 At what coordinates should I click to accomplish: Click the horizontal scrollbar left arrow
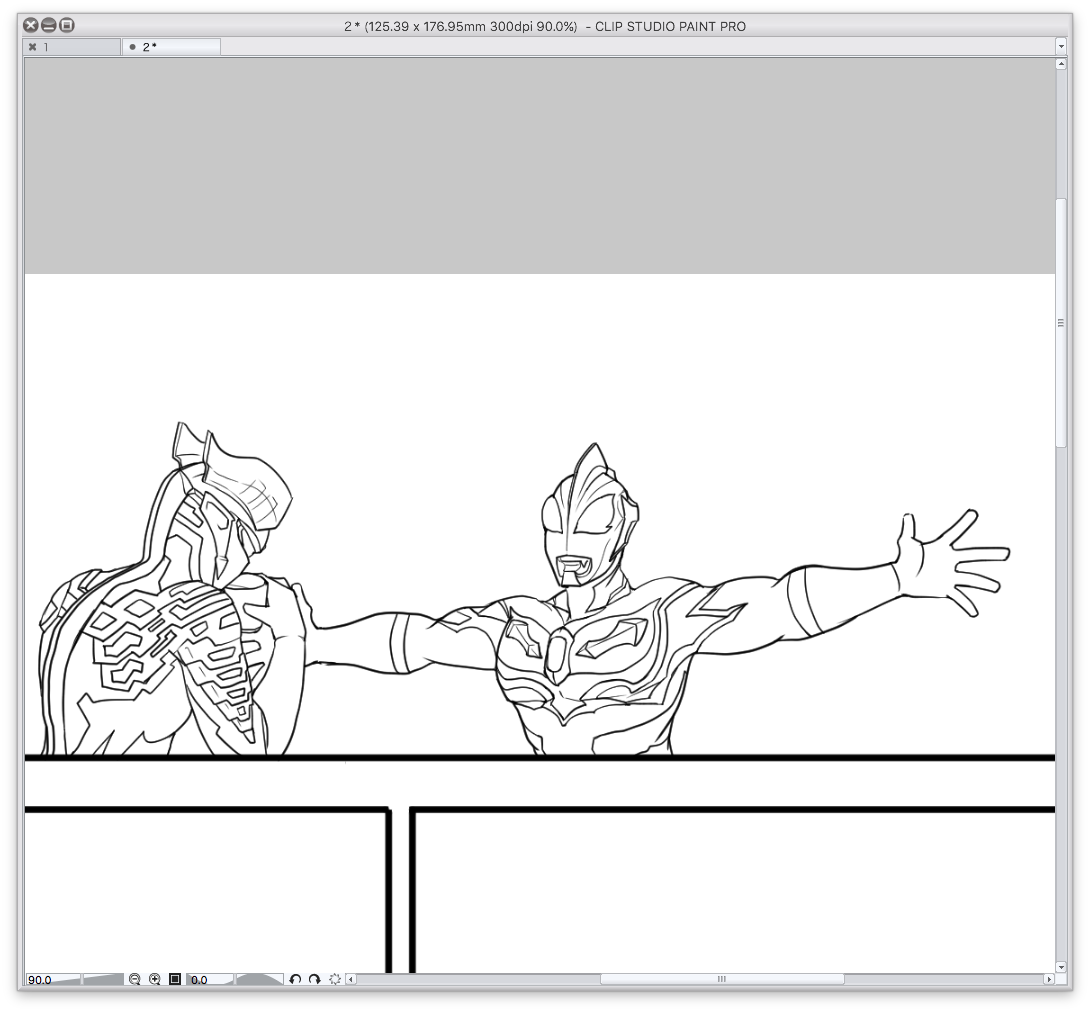[351, 979]
